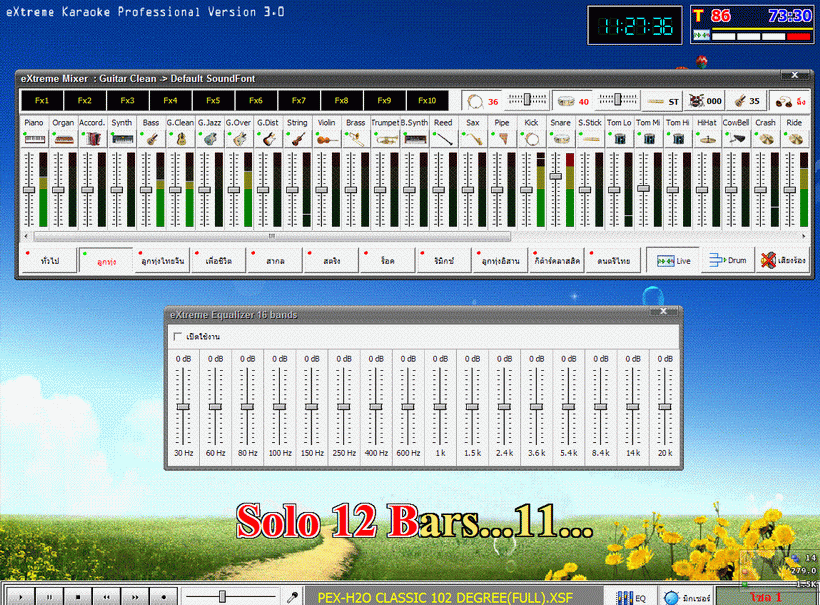The width and height of the screenshot is (820, 605).
Task: Select the G.Jazz guitar icon
Action: click(210, 139)
